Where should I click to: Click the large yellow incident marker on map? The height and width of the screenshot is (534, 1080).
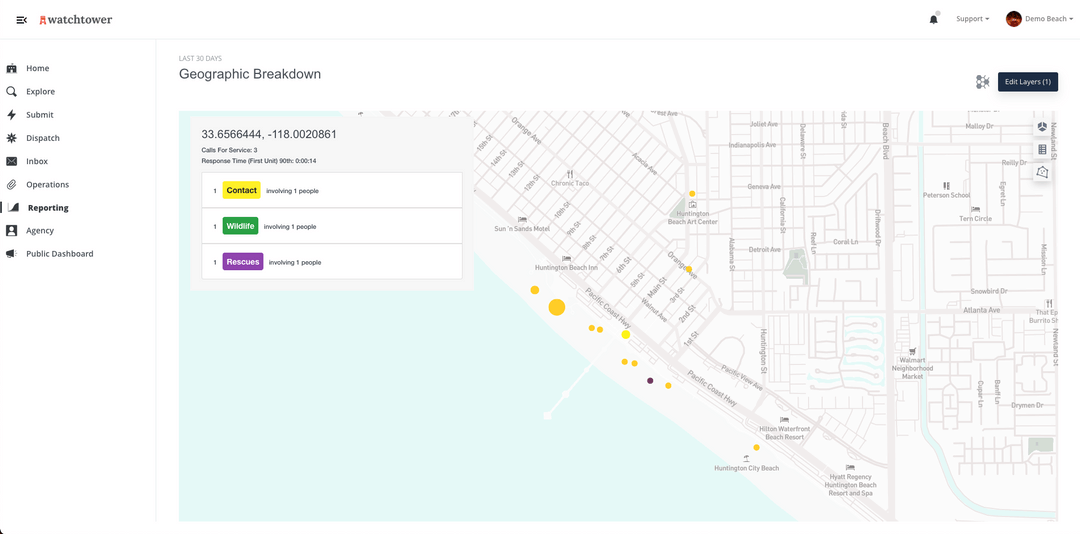pyautogui.click(x=557, y=307)
